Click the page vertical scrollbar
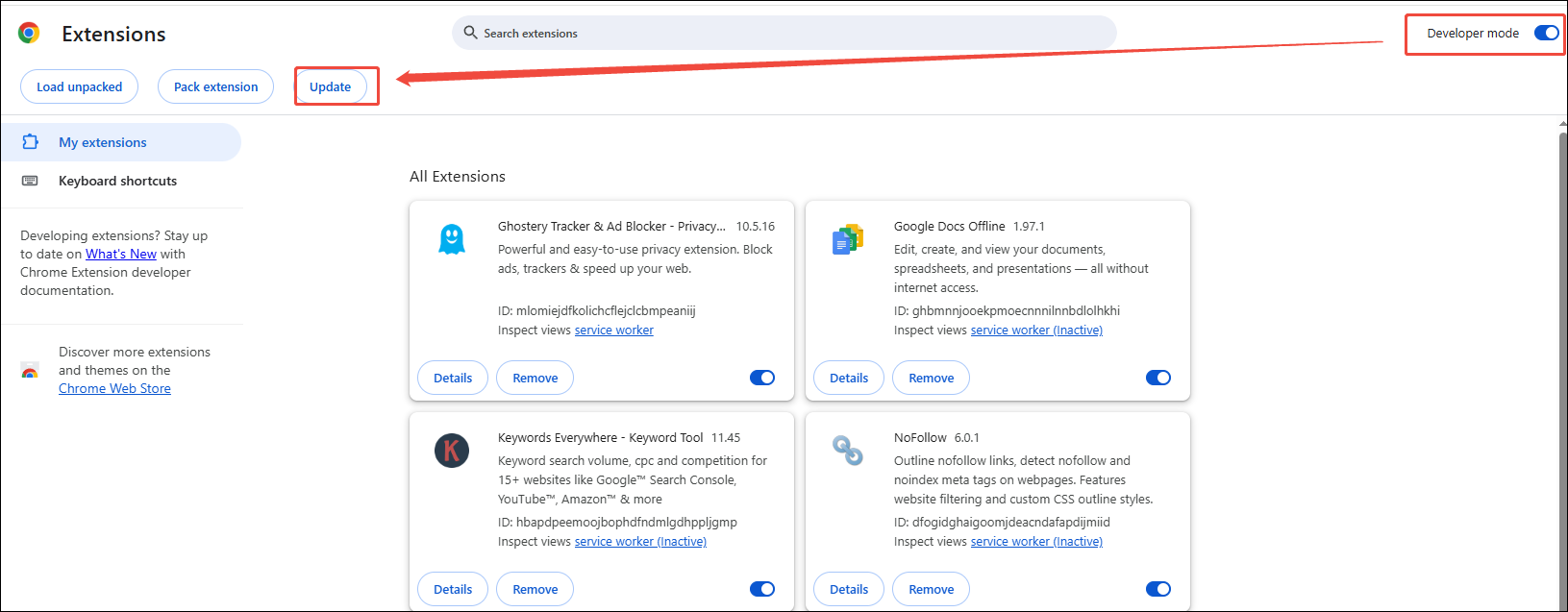Viewport: 1568px width, 612px height. point(1562,365)
